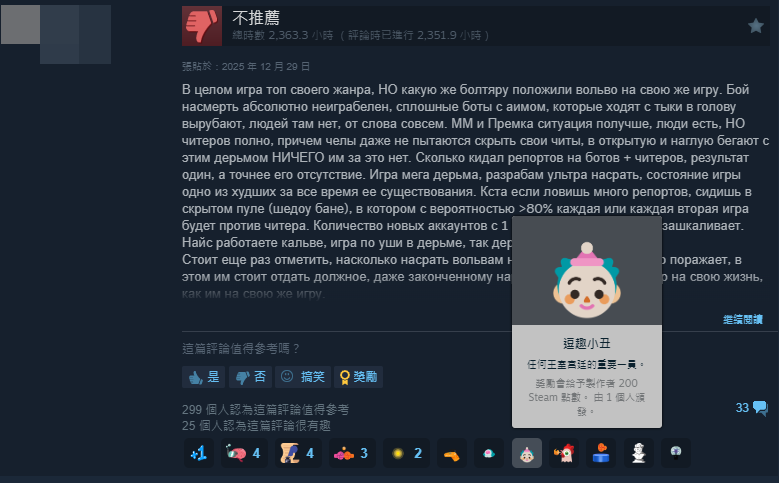
Task: Click the red rooster award badge
Action: point(564,453)
